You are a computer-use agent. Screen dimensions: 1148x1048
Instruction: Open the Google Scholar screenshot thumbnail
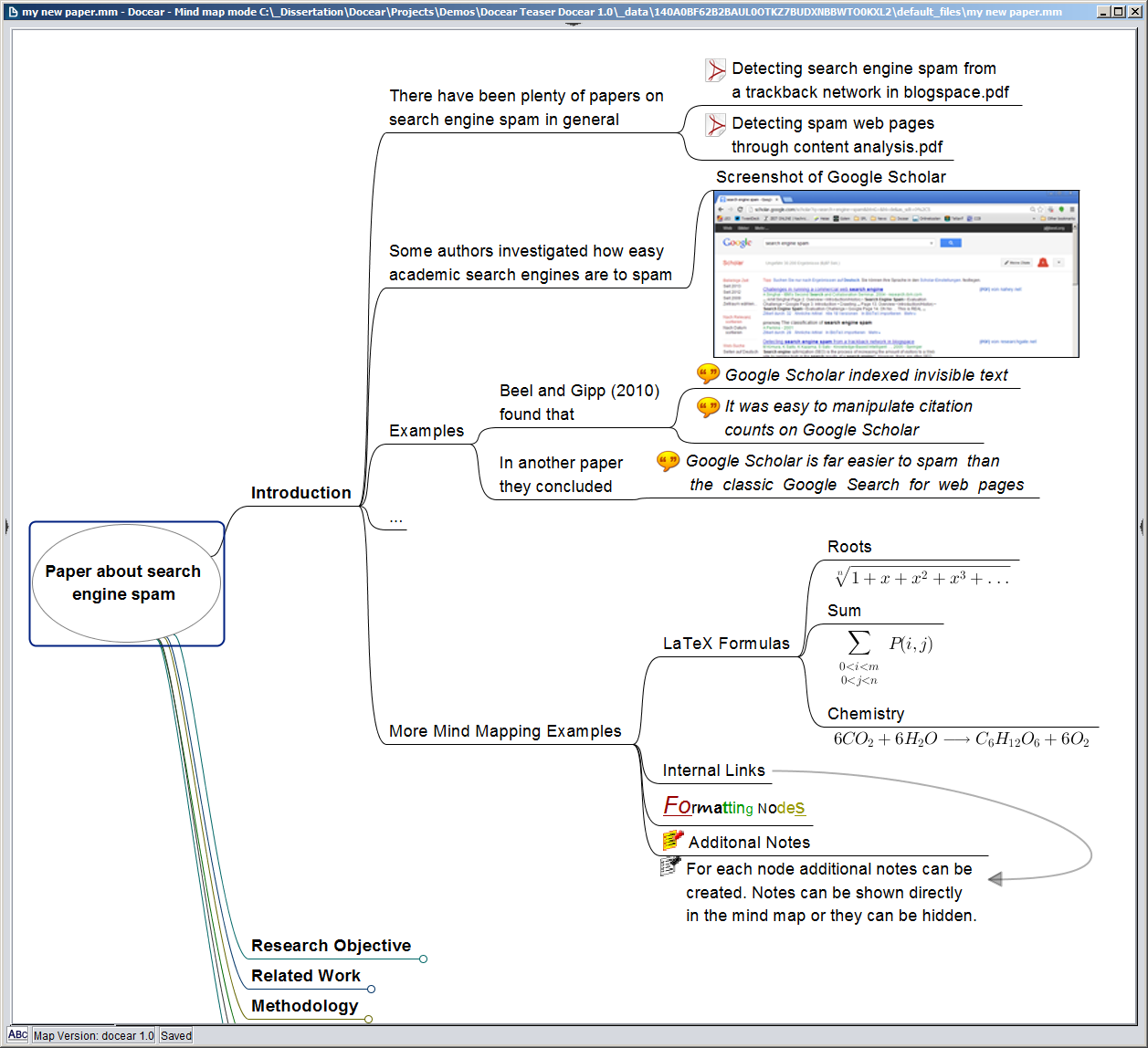tap(895, 274)
